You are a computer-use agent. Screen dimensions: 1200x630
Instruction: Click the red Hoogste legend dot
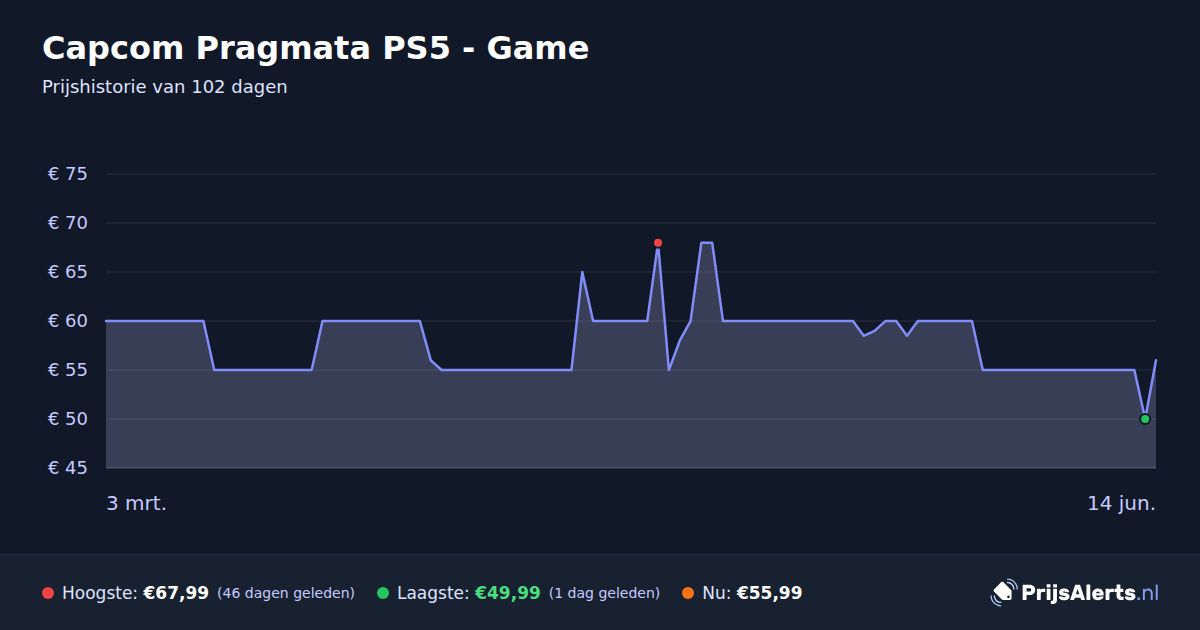[x=48, y=594]
